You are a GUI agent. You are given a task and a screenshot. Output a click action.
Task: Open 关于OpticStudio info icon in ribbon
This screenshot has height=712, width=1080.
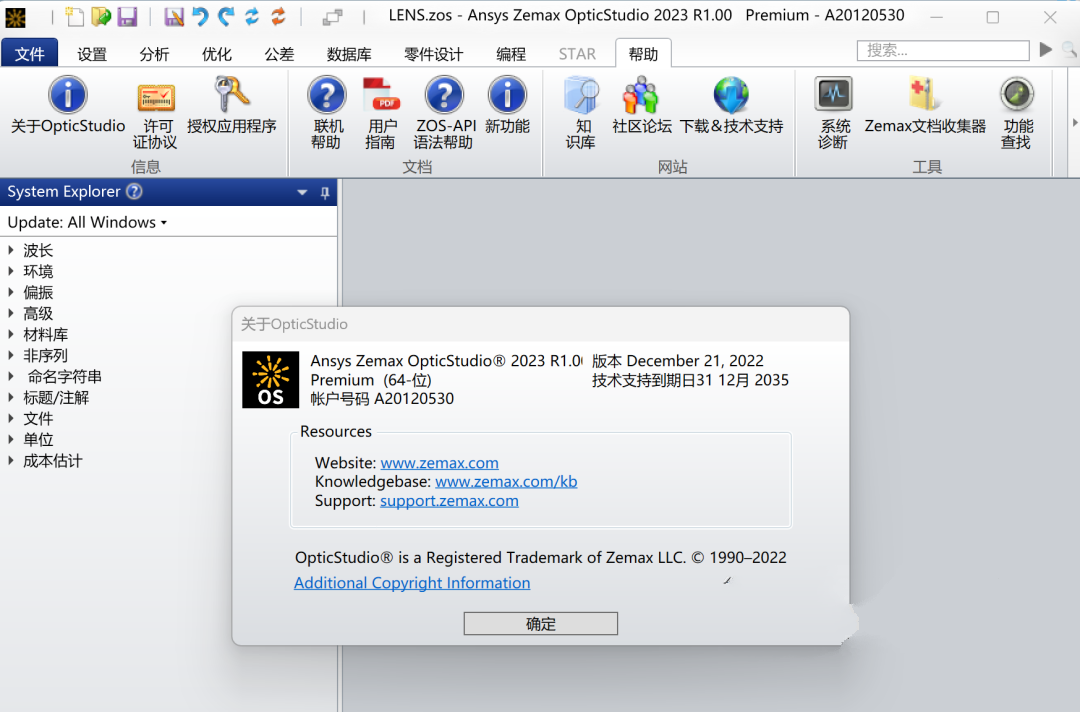tap(68, 95)
